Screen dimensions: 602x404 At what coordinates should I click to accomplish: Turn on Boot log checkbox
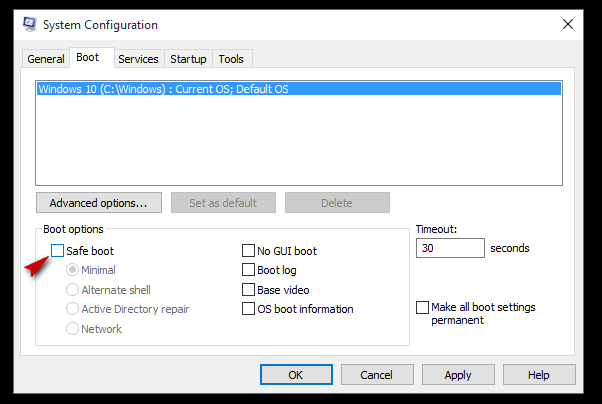tap(248, 270)
